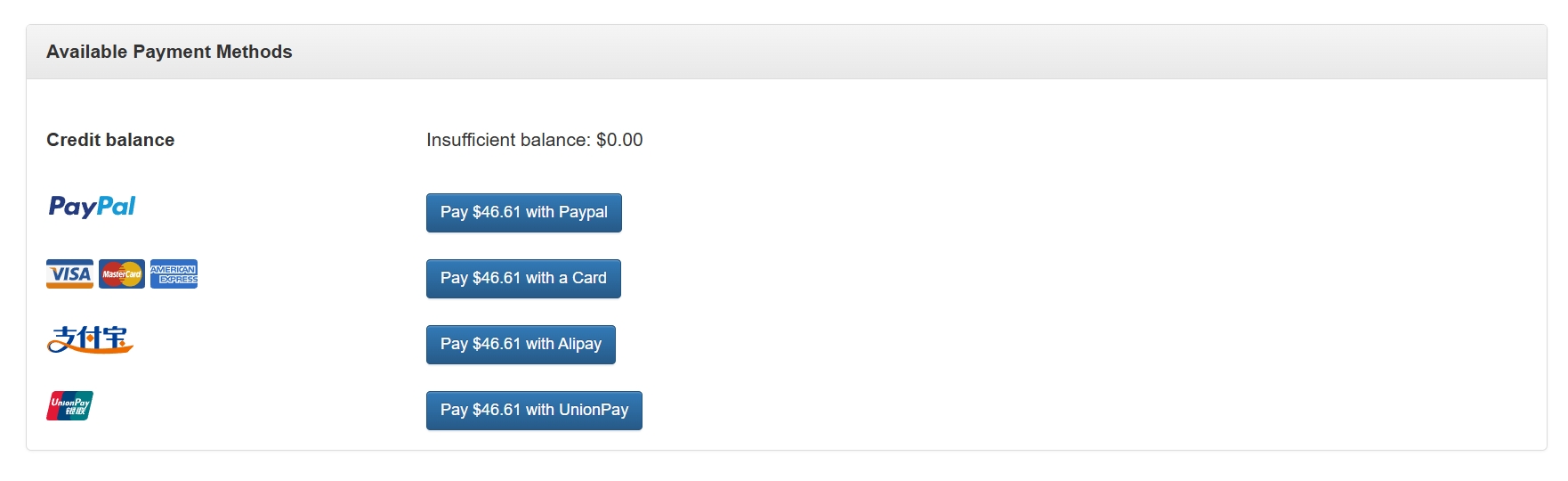Click the Credit balance label
This screenshot has width=1568, height=481.
click(110, 140)
